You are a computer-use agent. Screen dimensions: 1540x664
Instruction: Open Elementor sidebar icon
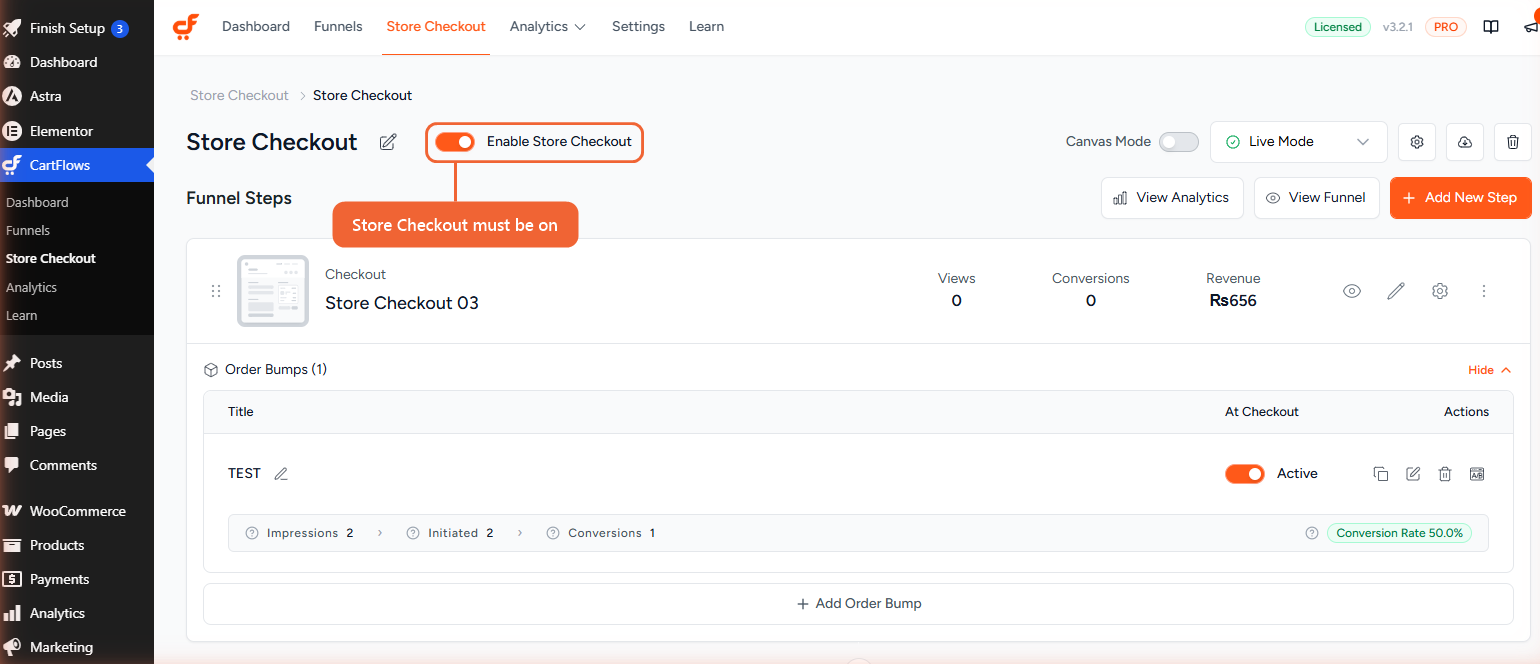(13, 131)
